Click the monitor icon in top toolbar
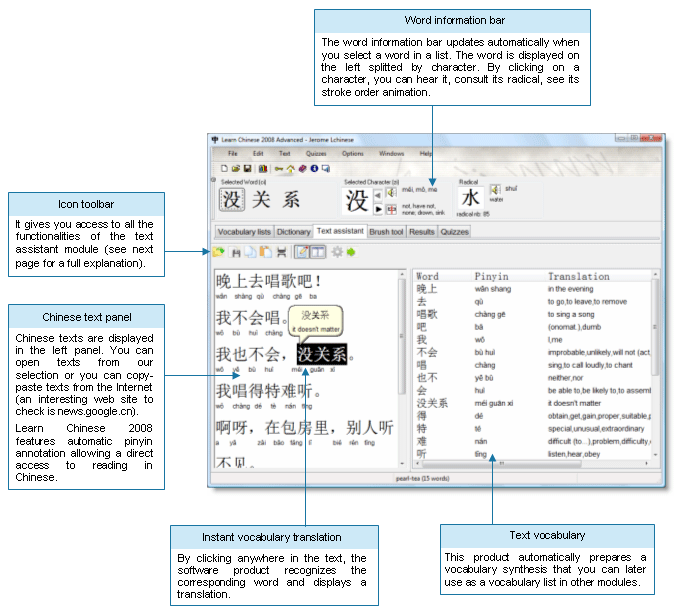The height and width of the screenshot is (613, 680). (326, 168)
